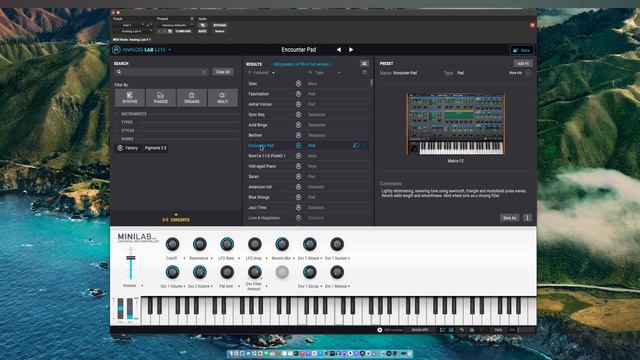The height and width of the screenshot is (360, 640).
Task: Open the factory default preset dropdown
Action: point(176,25)
